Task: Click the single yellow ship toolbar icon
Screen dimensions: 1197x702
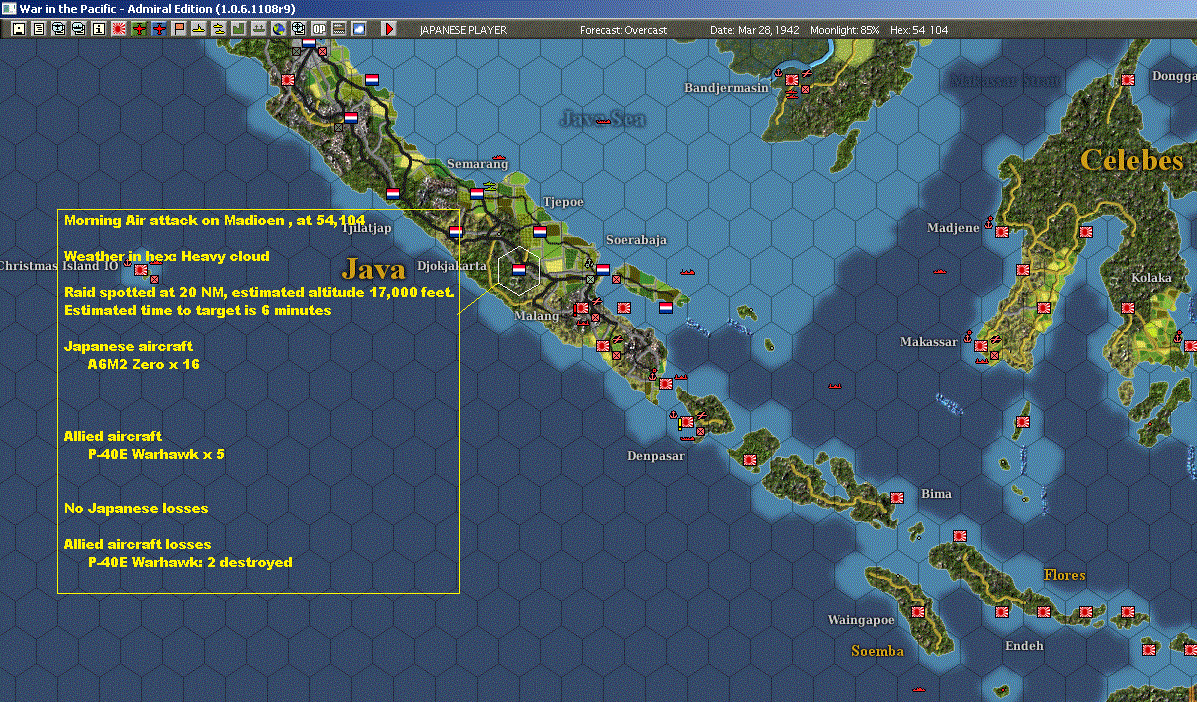Action: click(198, 29)
